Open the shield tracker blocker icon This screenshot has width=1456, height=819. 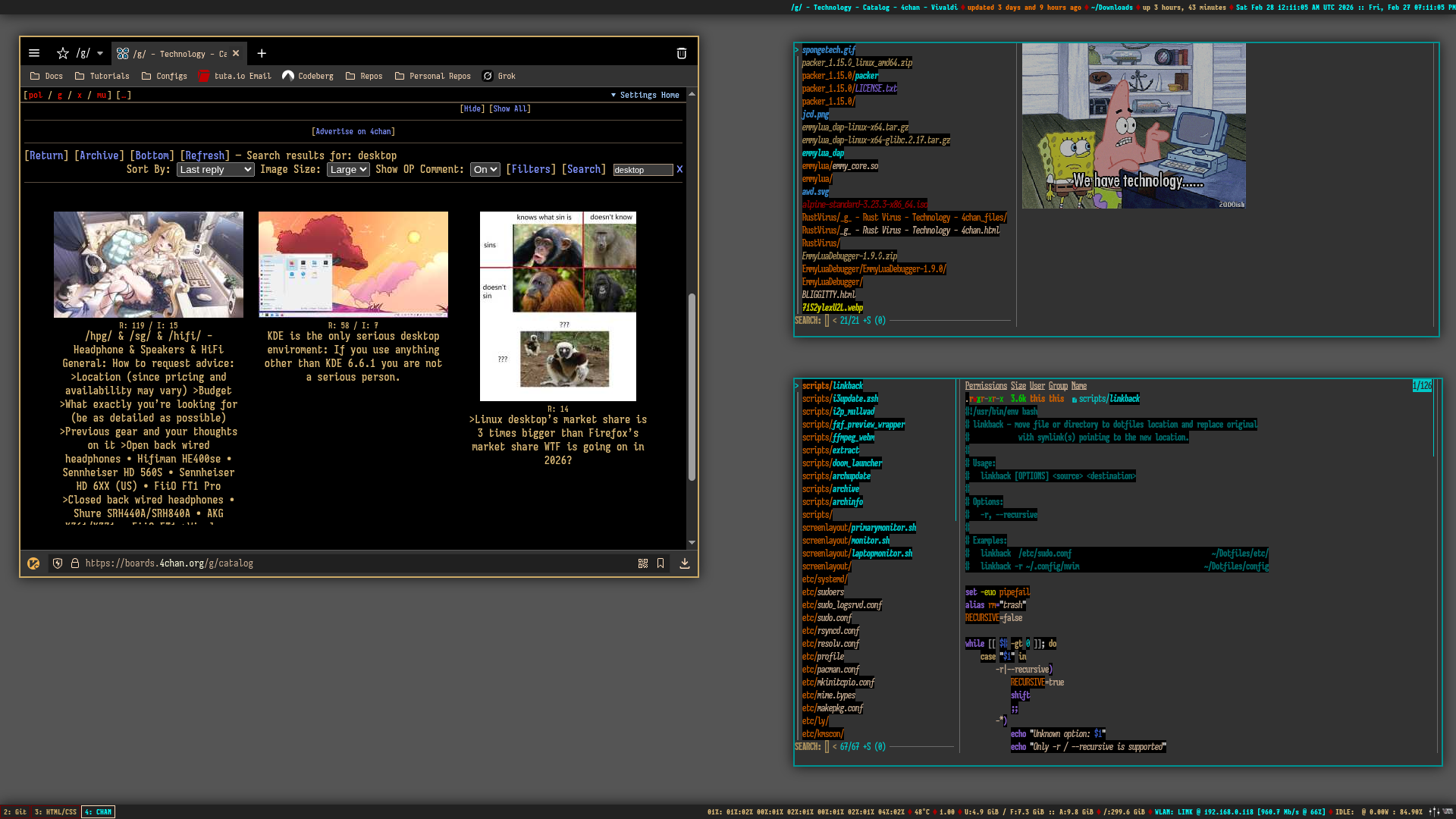[x=58, y=563]
